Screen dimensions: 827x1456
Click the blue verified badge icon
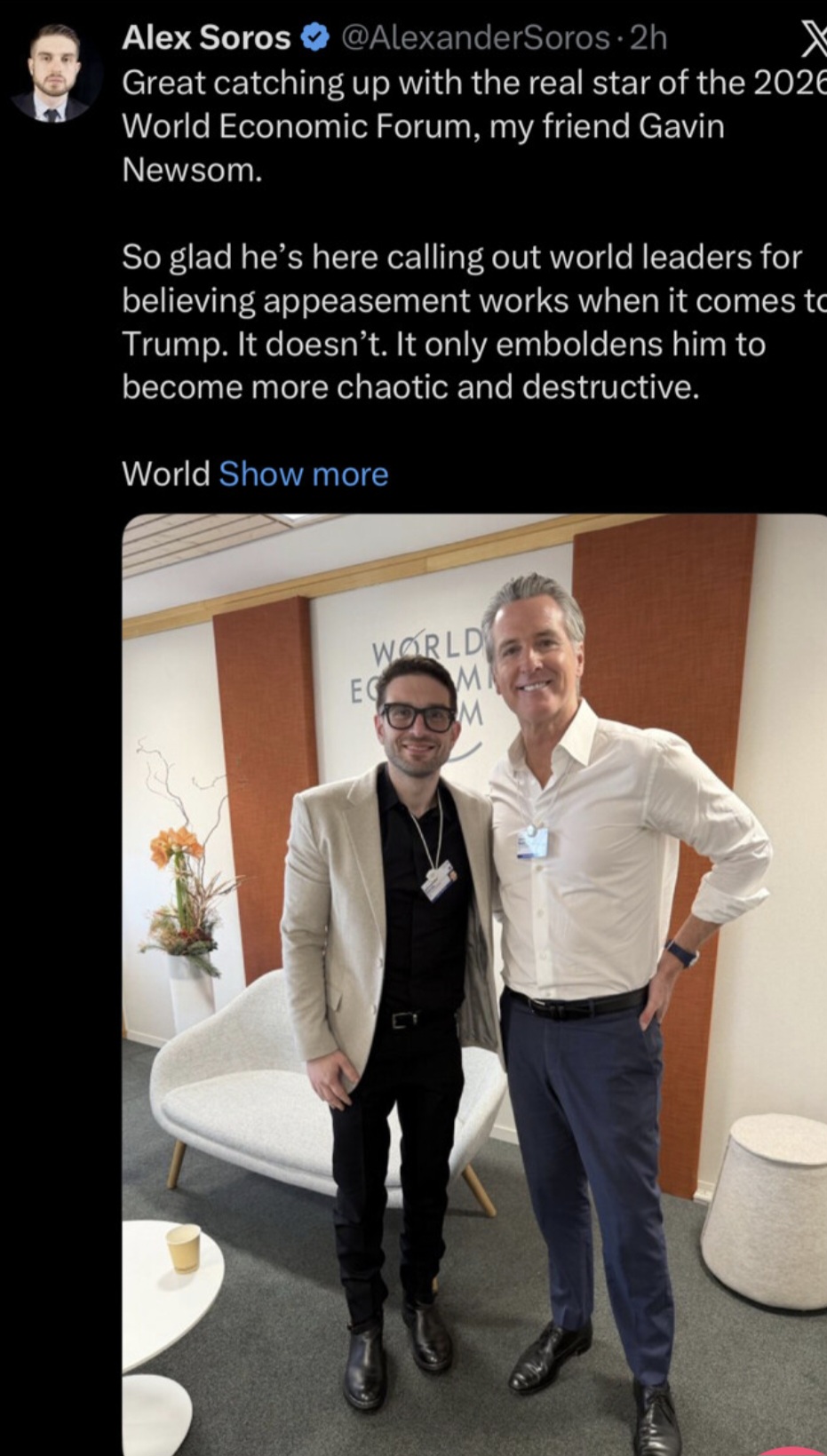(x=315, y=37)
